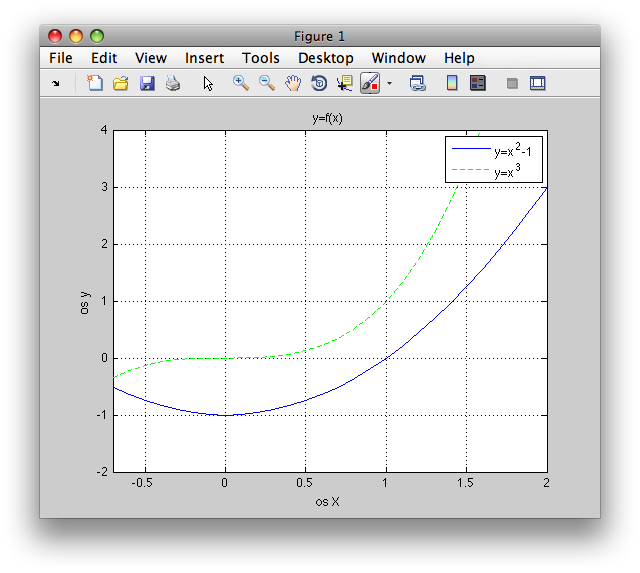Click the red close window button
This screenshot has height=573, width=640.
click(x=55, y=36)
